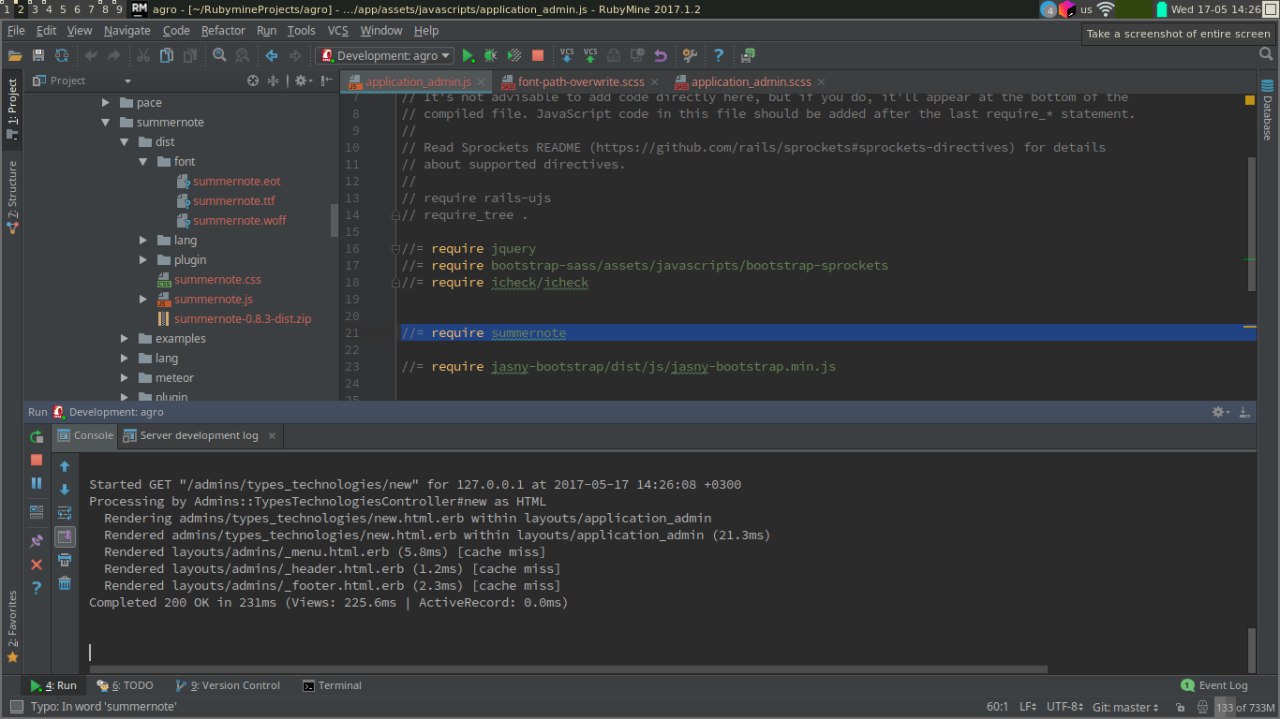Expand the examples folder in project tree

coord(125,339)
